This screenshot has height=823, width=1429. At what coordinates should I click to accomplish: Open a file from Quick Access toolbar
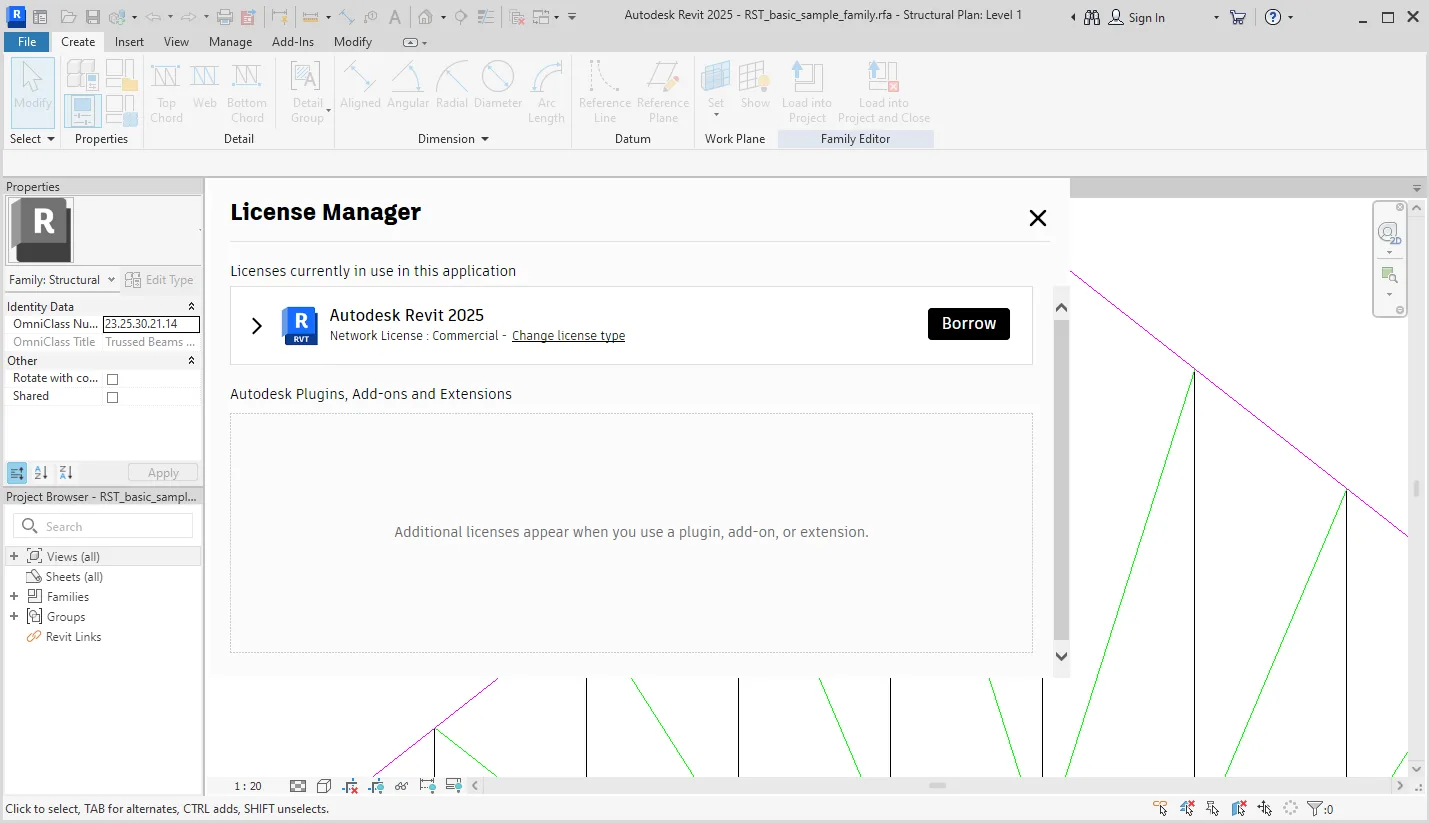(x=68, y=17)
